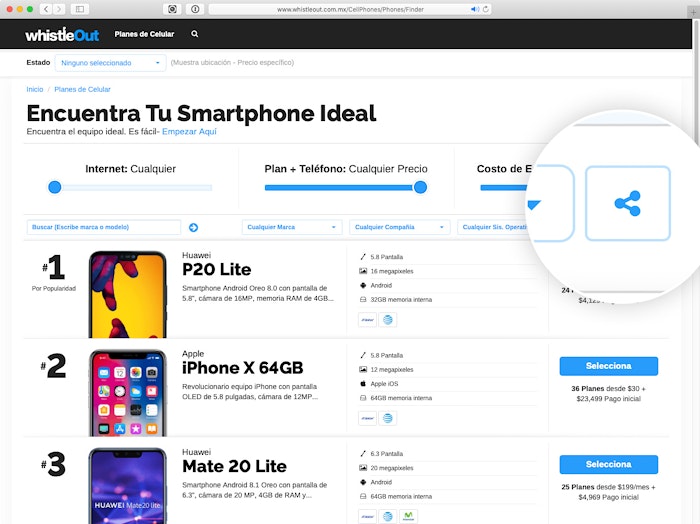700x524 pixels.
Task: Open the Cualquier Sis. Operativo dropdown
Action: [493, 227]
